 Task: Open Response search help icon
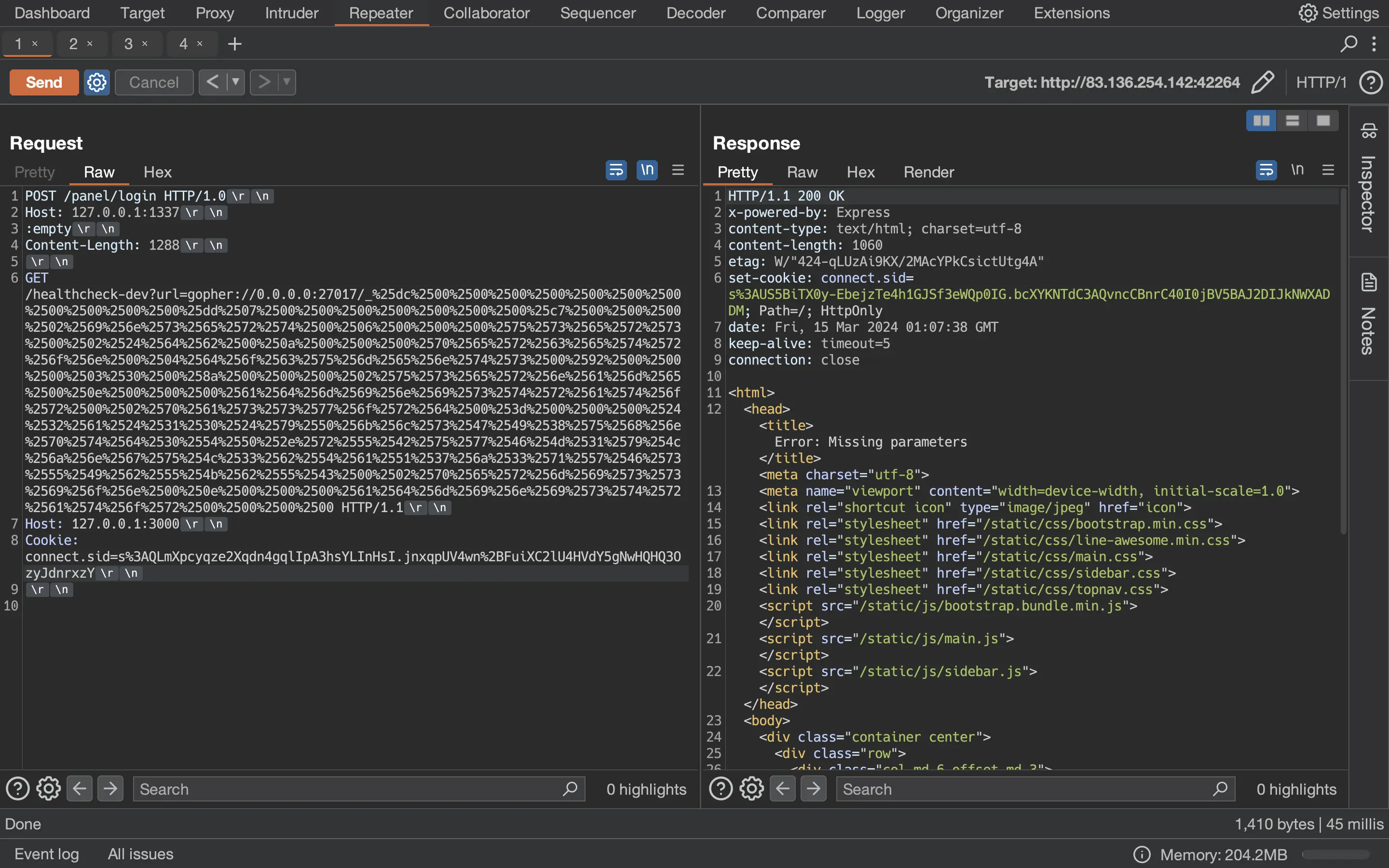[x=721, y=789]
